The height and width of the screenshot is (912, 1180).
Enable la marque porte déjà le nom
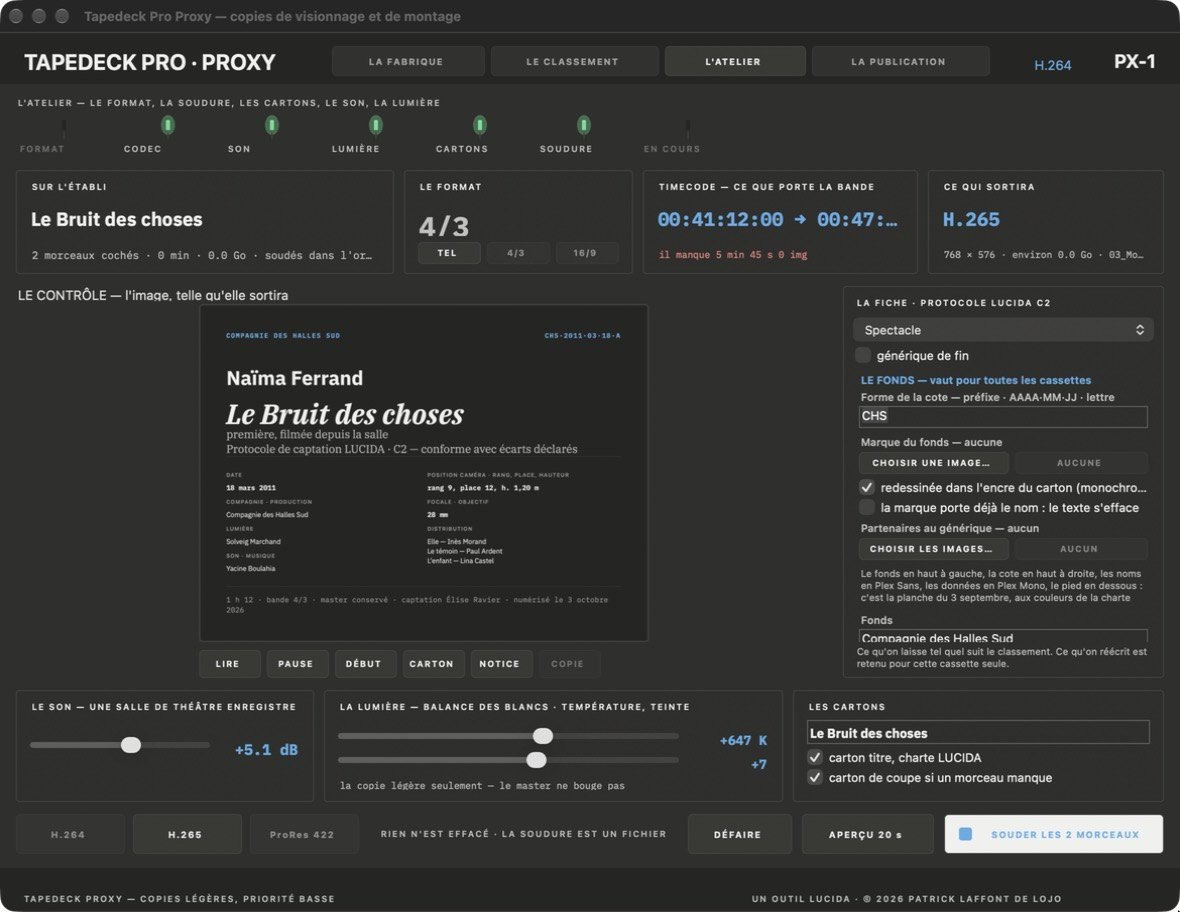click(x=867, y=507)
